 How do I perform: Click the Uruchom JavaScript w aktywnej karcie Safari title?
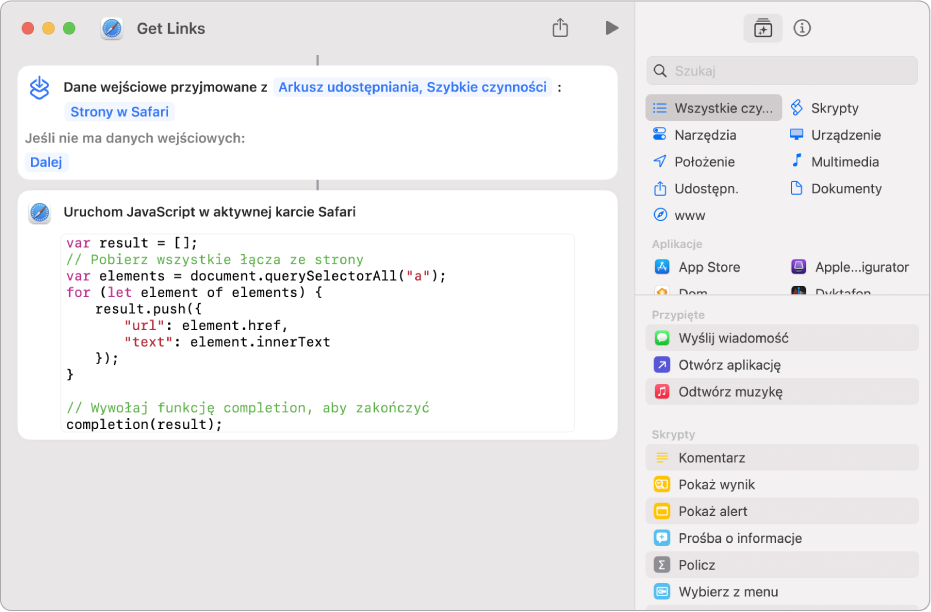(210, 212)
